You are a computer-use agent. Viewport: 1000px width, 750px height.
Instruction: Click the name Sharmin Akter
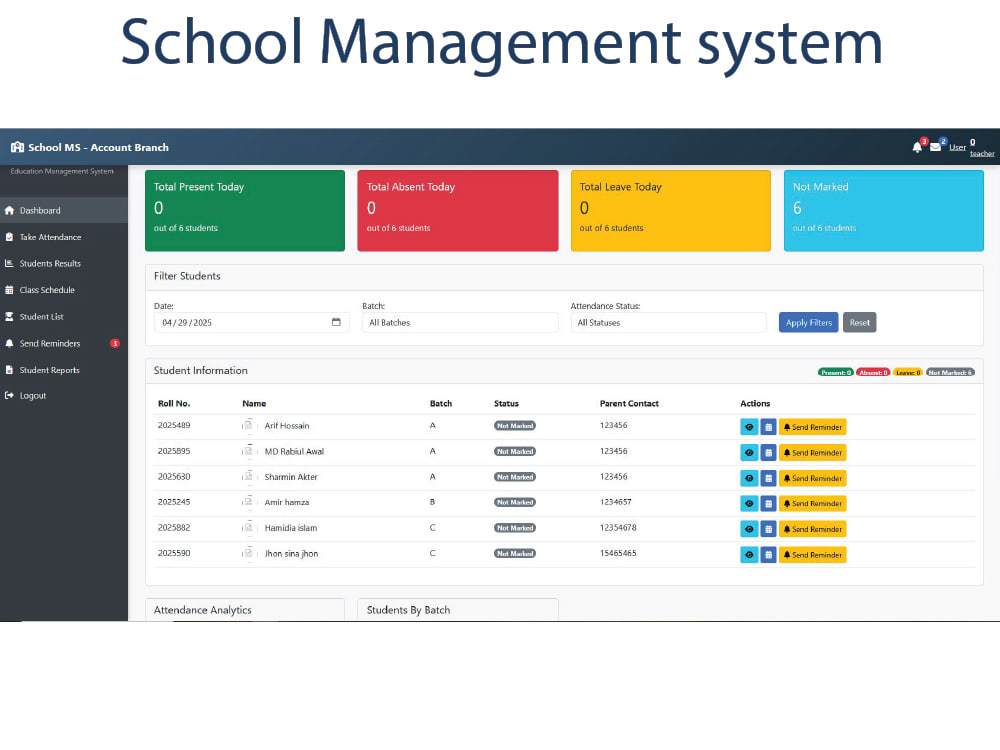[x=291, y=477]
